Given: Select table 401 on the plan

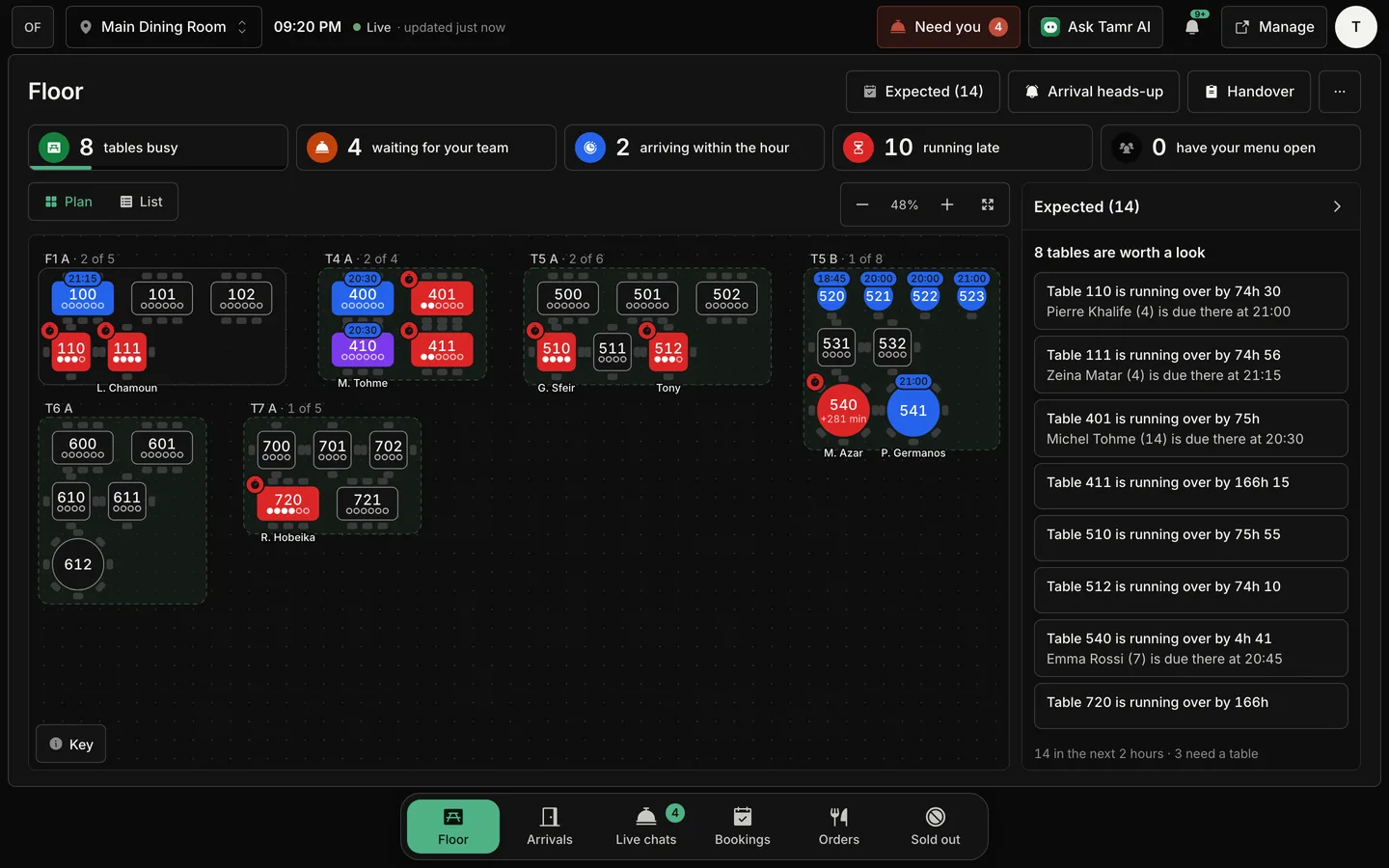Looking at the screenshot, I should (442, 298).
